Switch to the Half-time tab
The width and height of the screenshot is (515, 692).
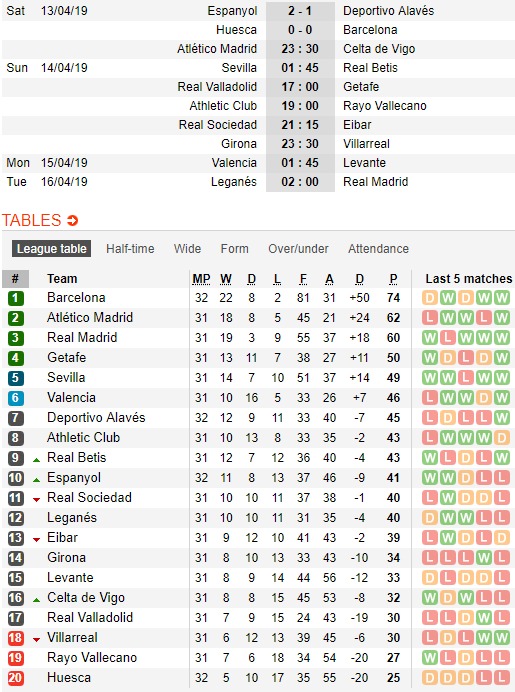coord(130,248)
